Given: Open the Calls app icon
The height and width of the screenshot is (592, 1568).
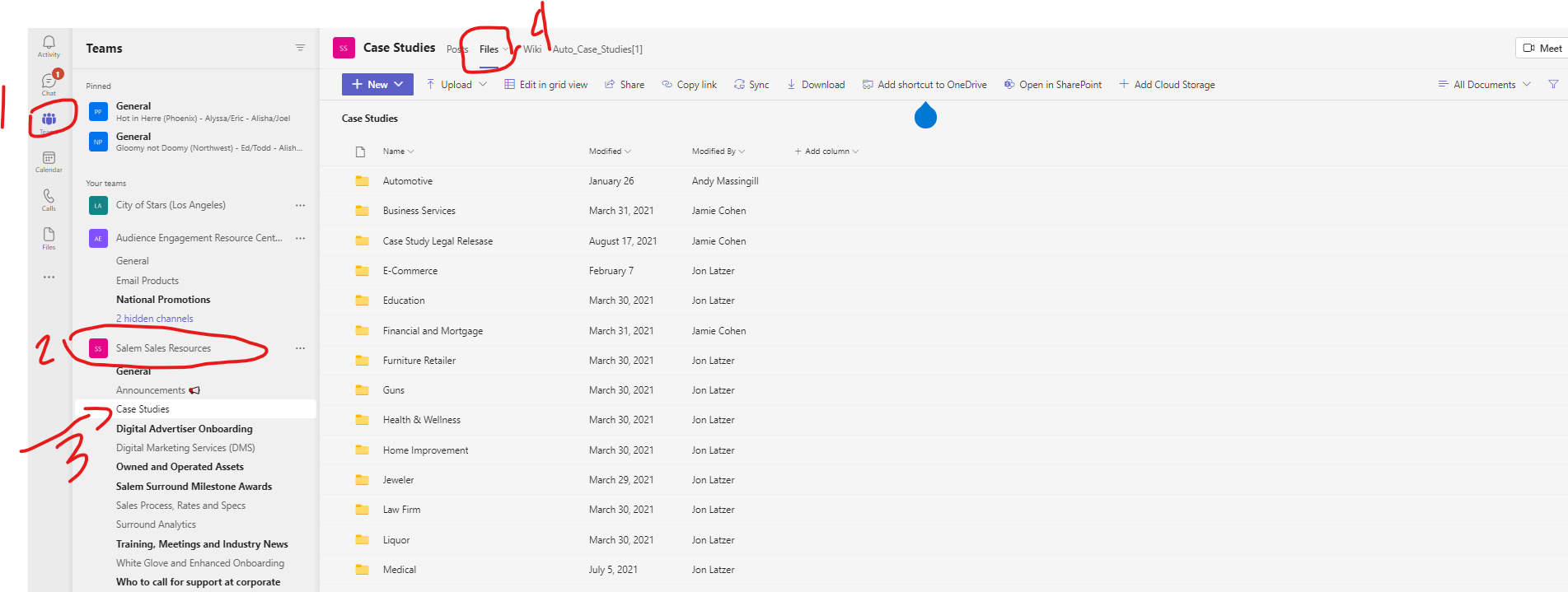Looking at the screenshot, I should click(49, 200).
